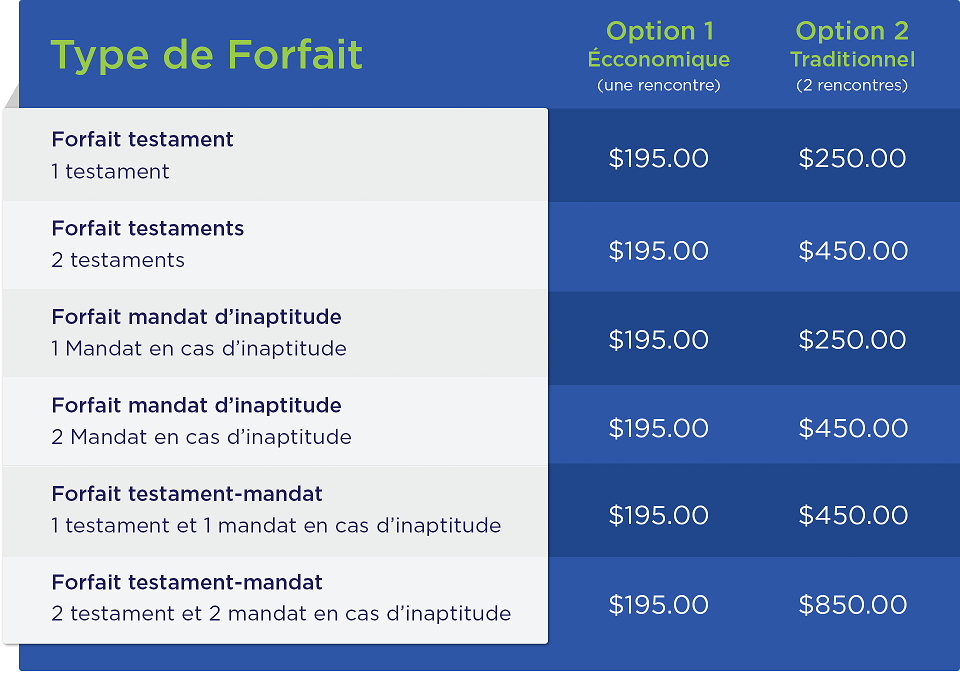The height and width of the screenshot is (688, 960).
Task: Click $450.00 price for 2 Mandat d'inaptitude
Action: (853, 428)
